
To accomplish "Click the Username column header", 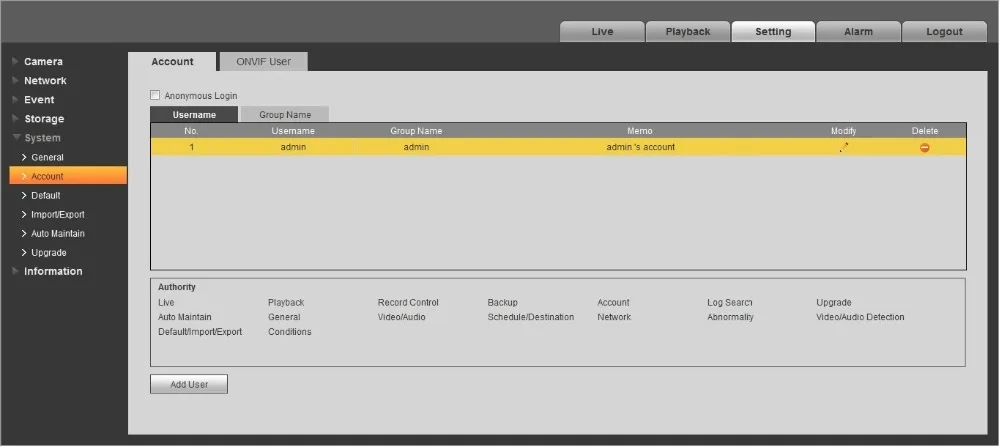I will click(x=293, y=131).
